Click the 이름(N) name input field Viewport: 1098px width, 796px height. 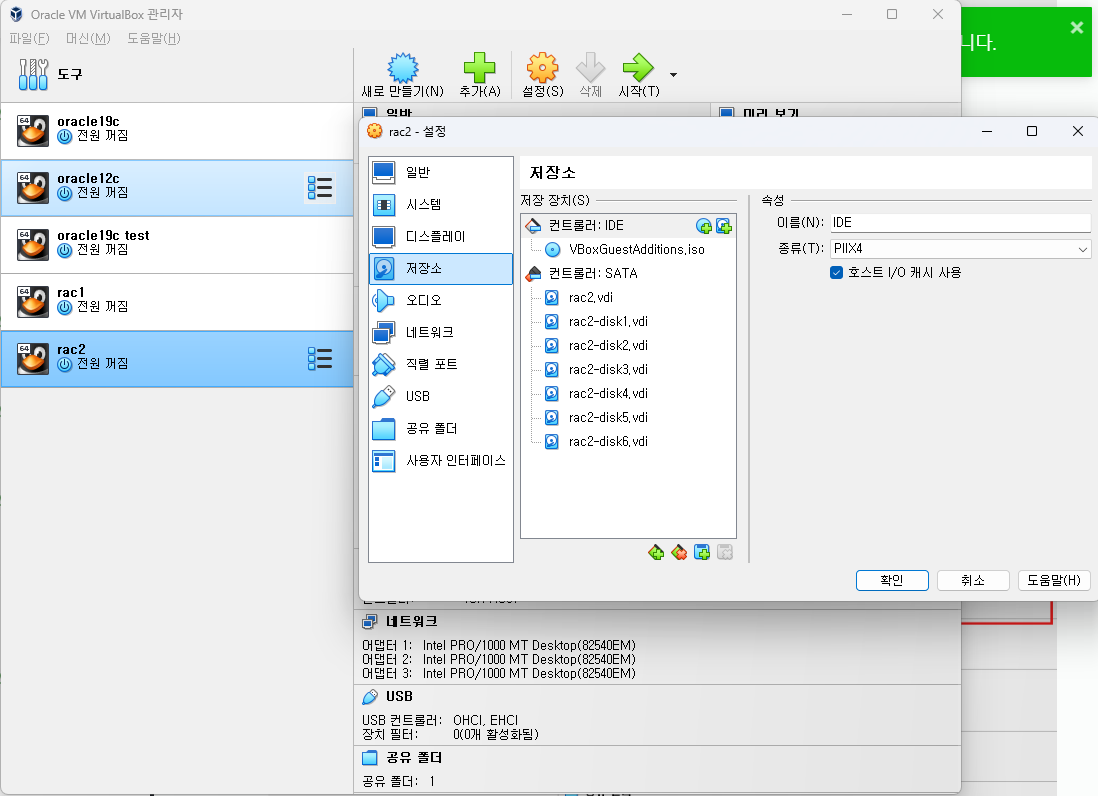point(960,223)
